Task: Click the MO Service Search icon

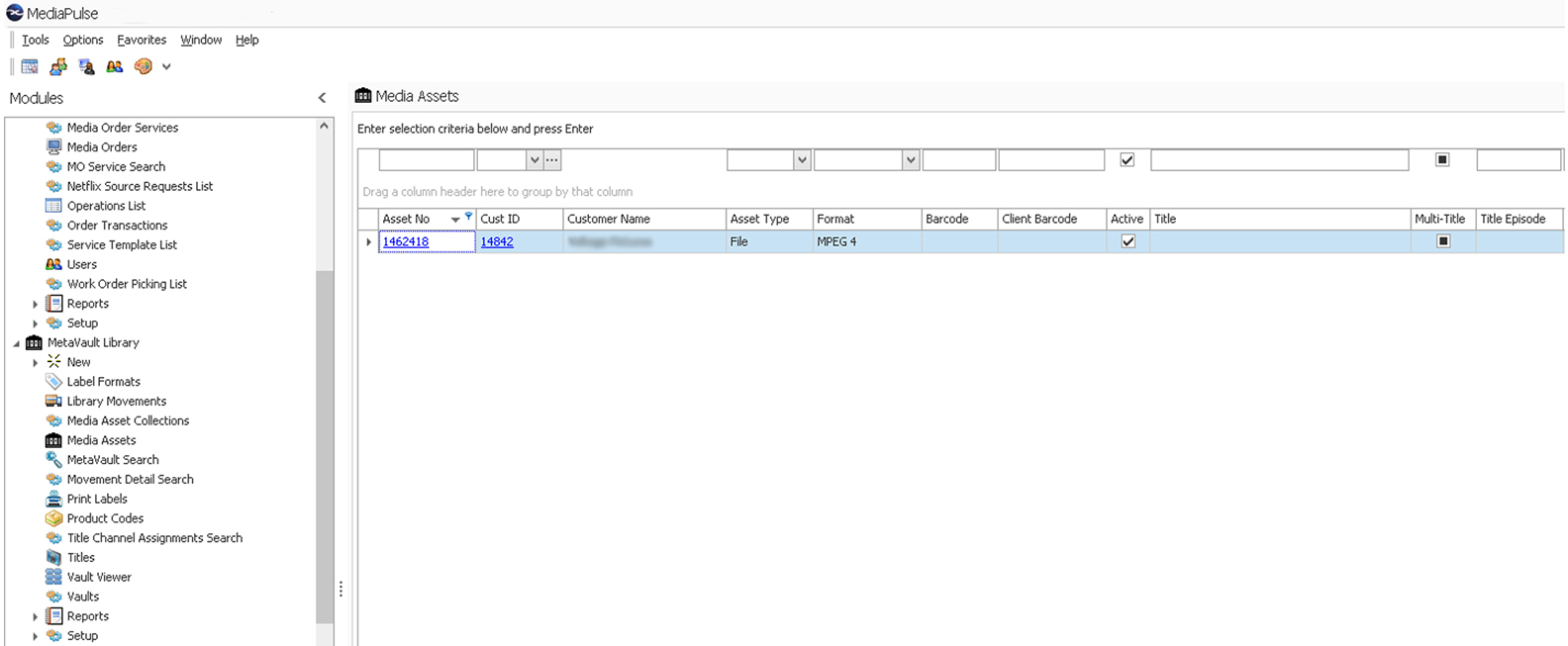Action: coord(54,166)
